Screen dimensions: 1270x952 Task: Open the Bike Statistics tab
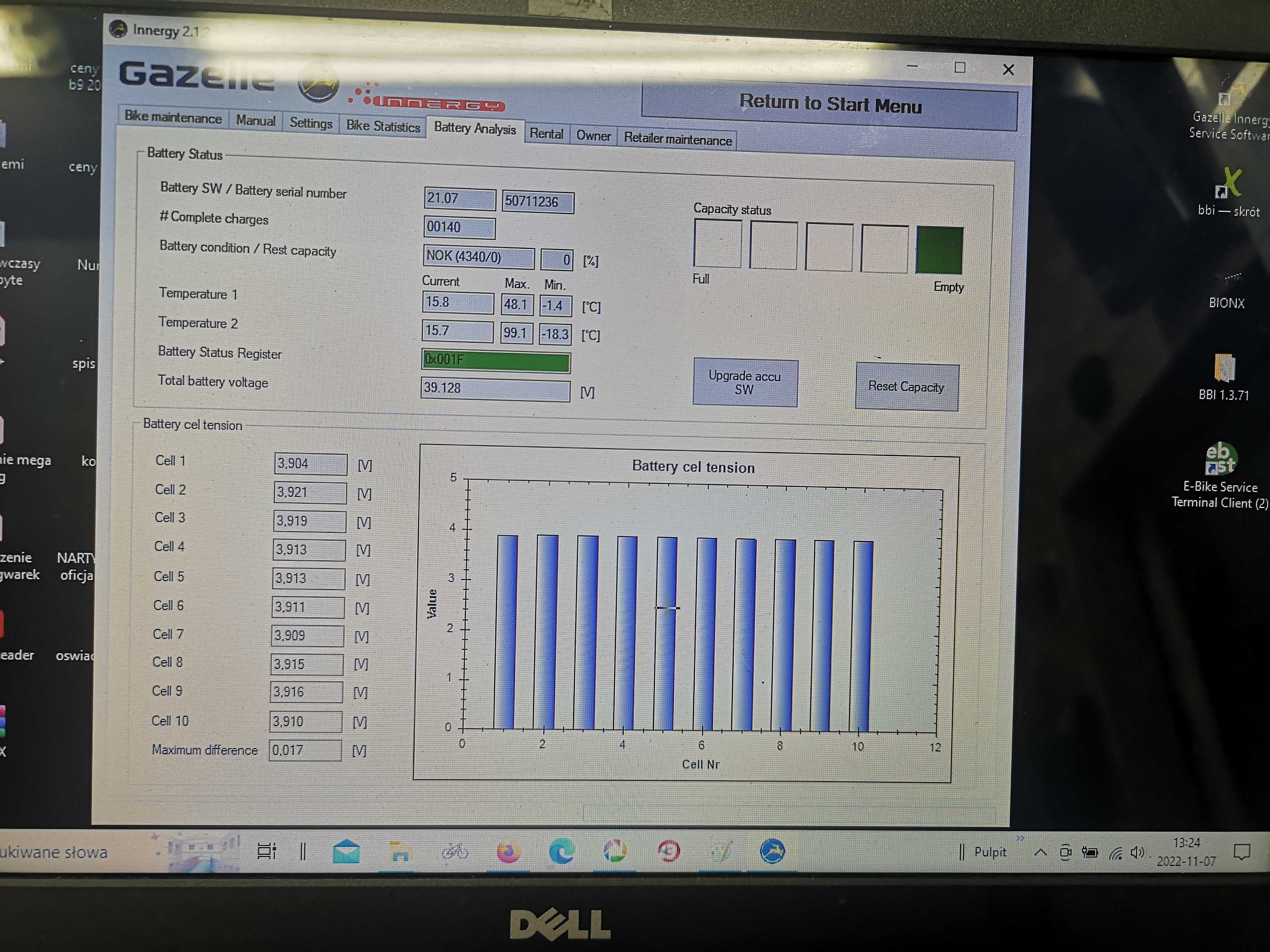pyautogui.click(x=383, y=126)
